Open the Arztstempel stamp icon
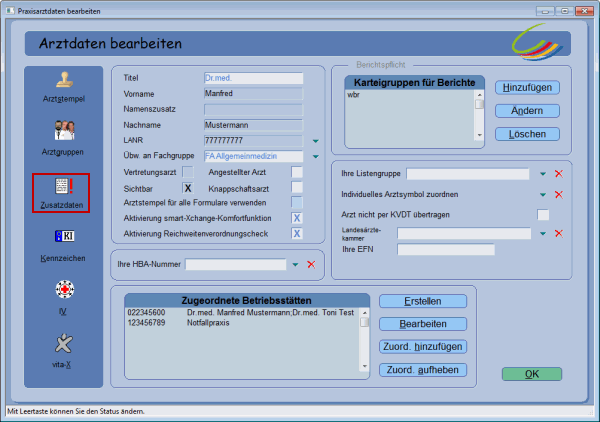The image size is (600, 422). [x=64, y=80]
